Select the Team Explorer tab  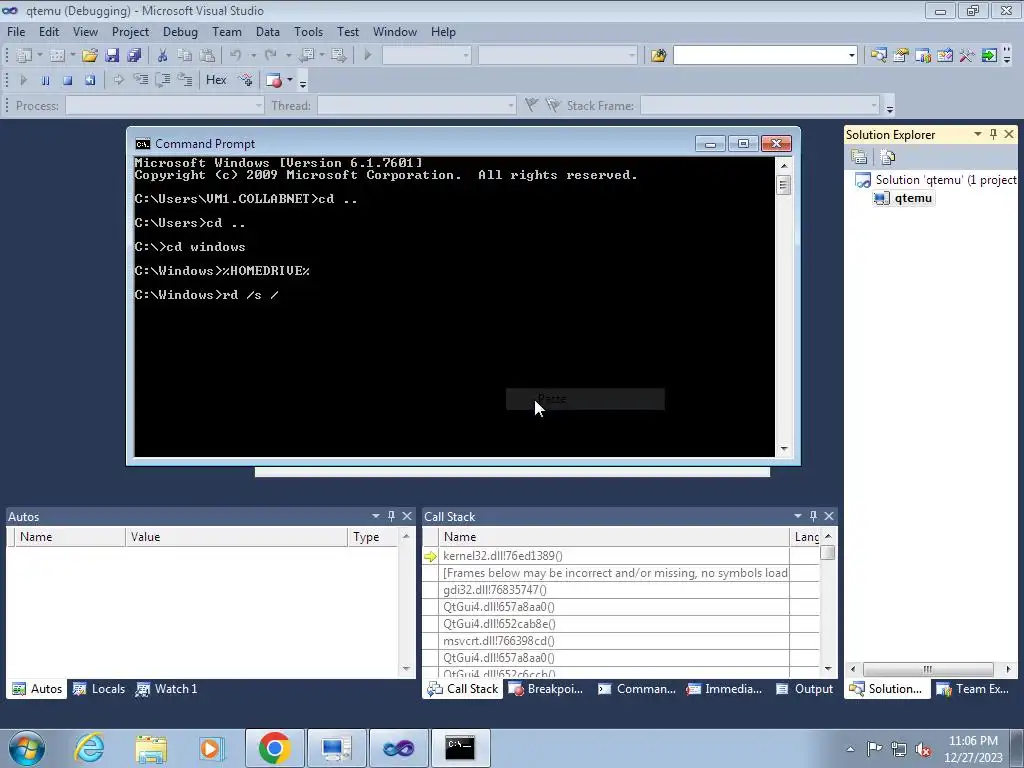(x=973, y=689)
